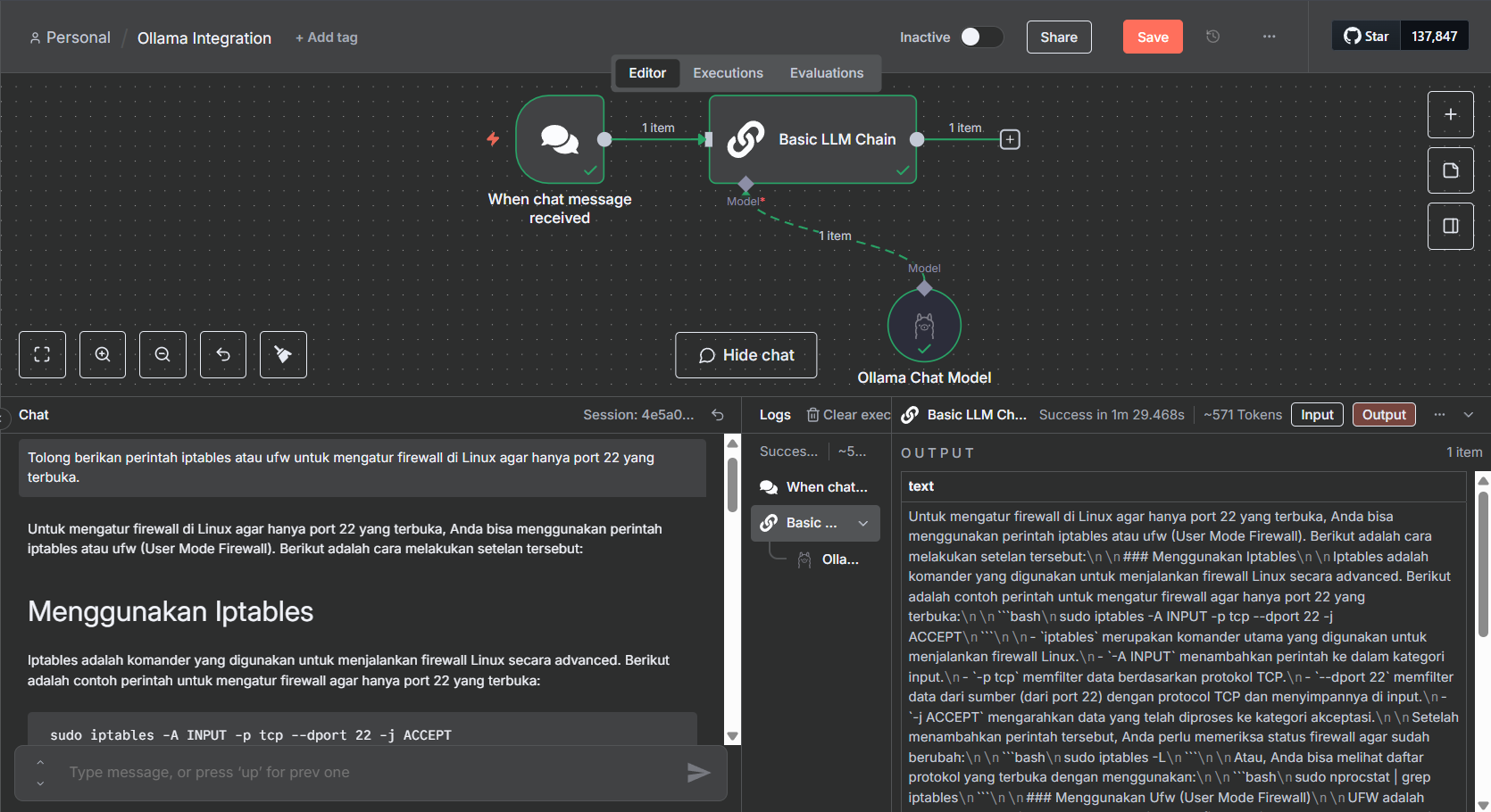The image size is (1491, 812).
Task: Open workflow history
Action: pyautogui.click(x=1212, y=37)
